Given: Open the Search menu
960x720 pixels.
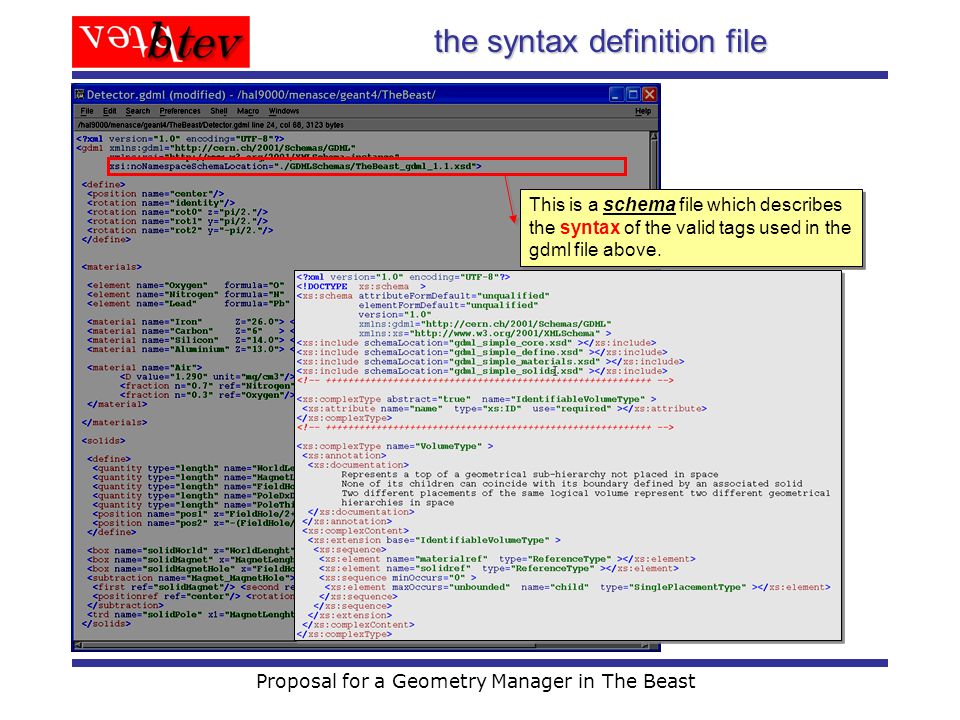Looking at the screenshot, I should click(138, 111).
